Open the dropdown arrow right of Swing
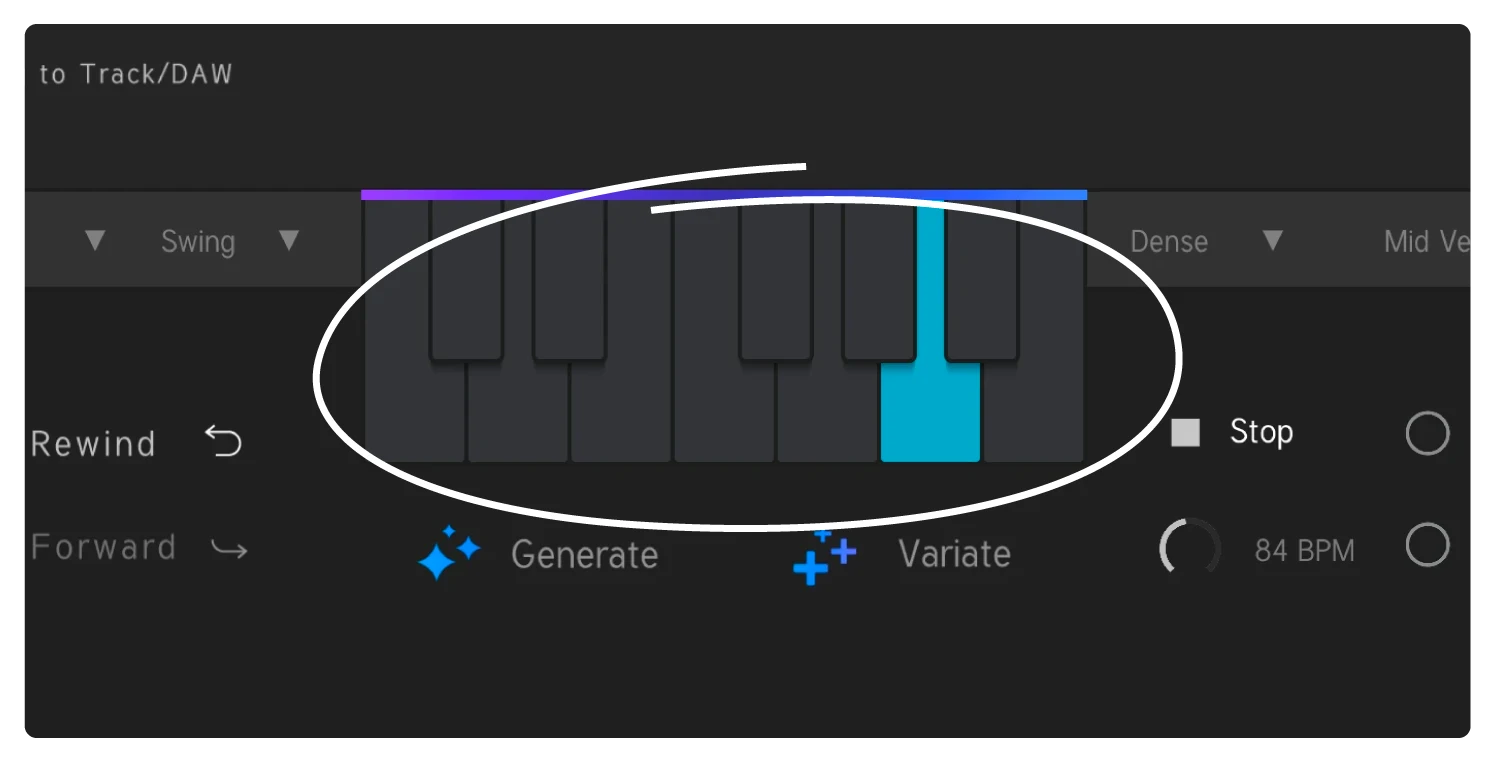The image size is (1501, 767). pyautogui.click(x=289, y=241)
